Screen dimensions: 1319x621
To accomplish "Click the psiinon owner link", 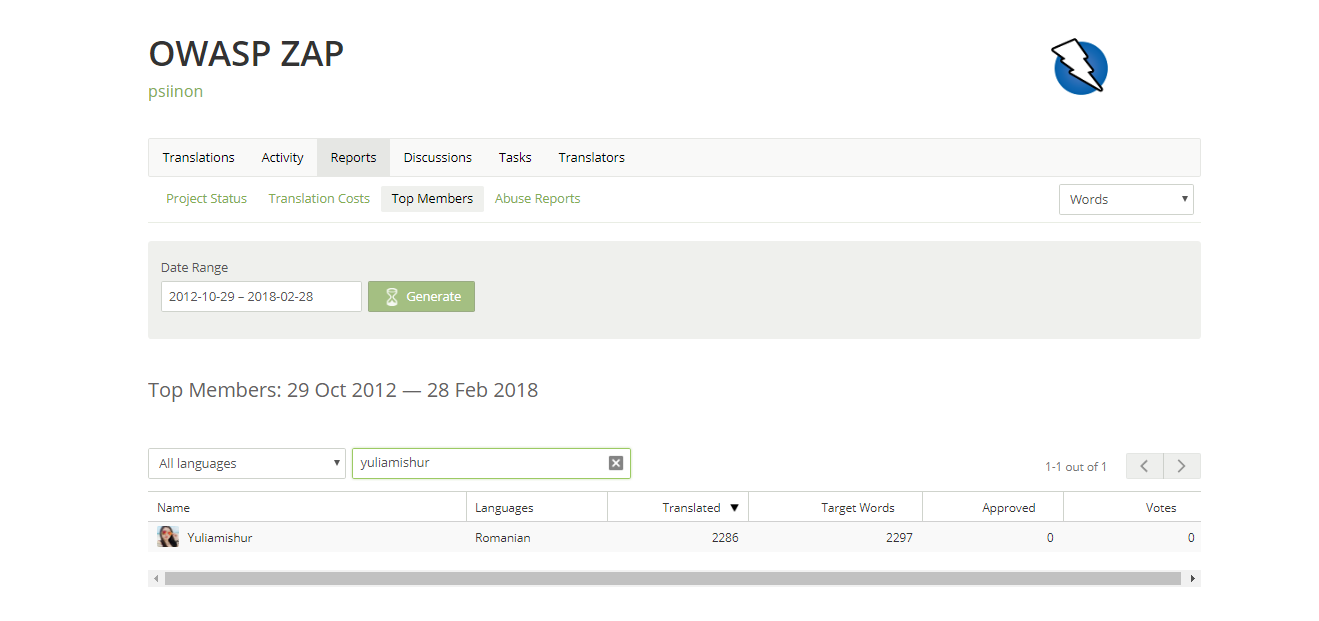I will coord(175,91).
